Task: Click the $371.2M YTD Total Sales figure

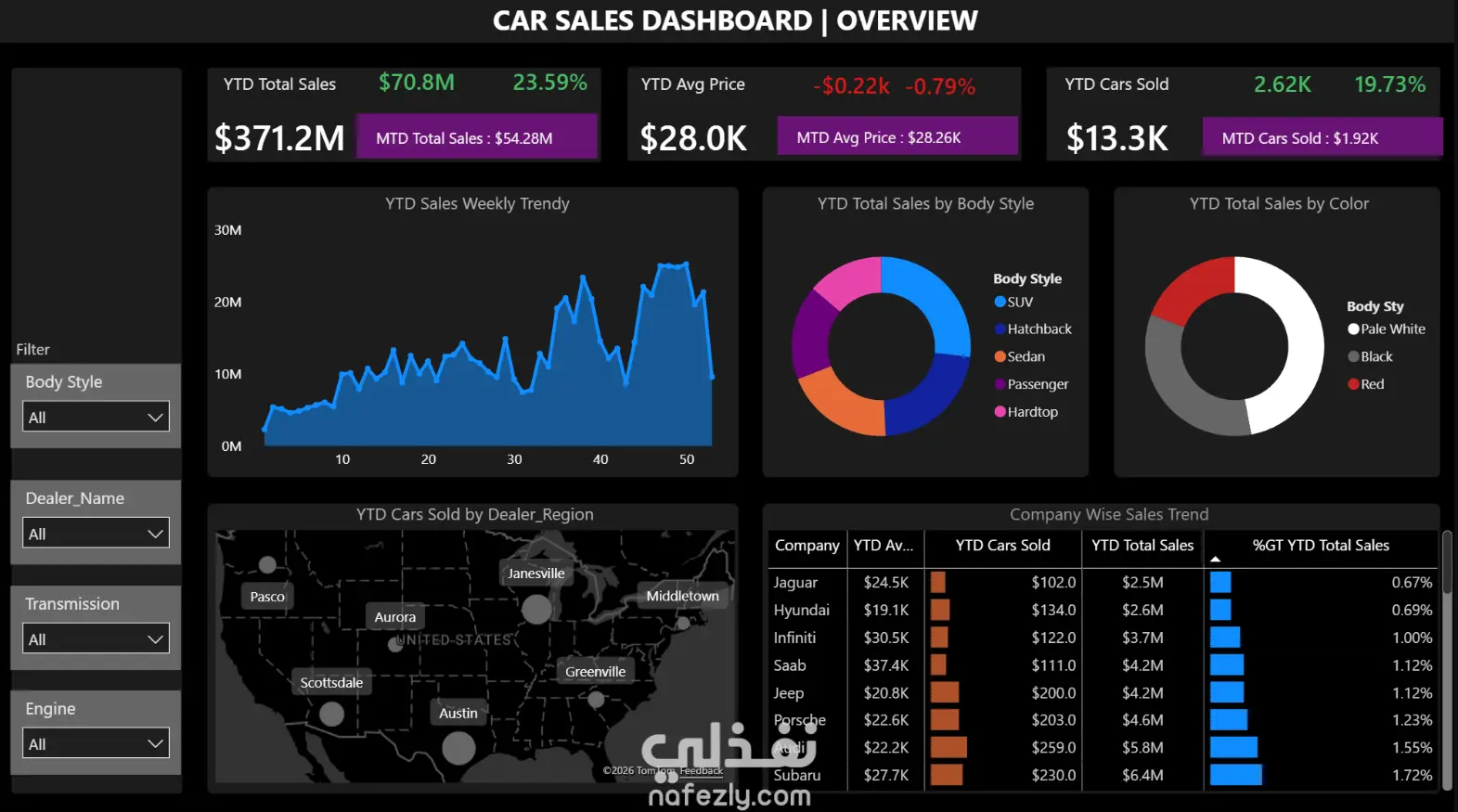Action: coord(279,138)
